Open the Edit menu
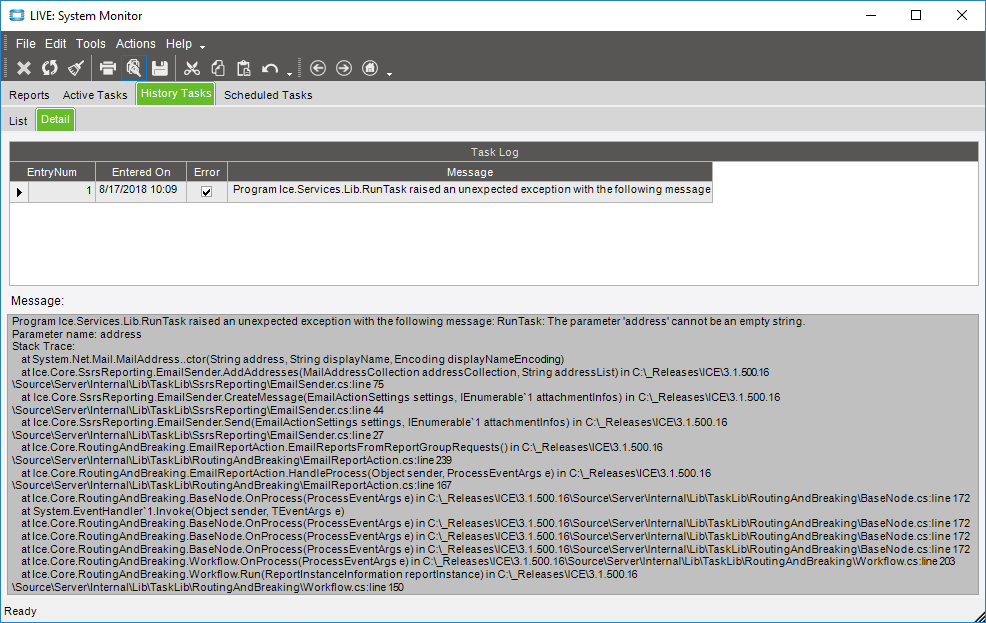Image resolution: width=986 pixels, height=623 pixels. pyautogui.click(x=55, y=44)
